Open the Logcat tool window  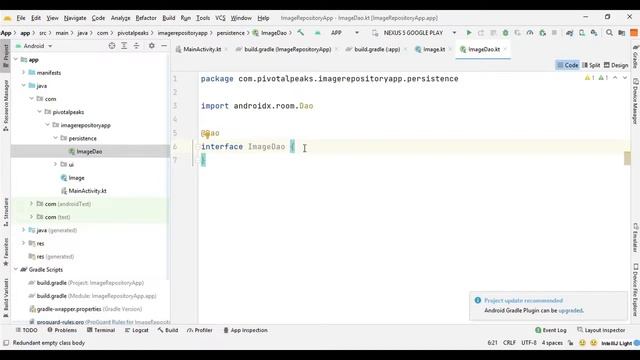137,330
